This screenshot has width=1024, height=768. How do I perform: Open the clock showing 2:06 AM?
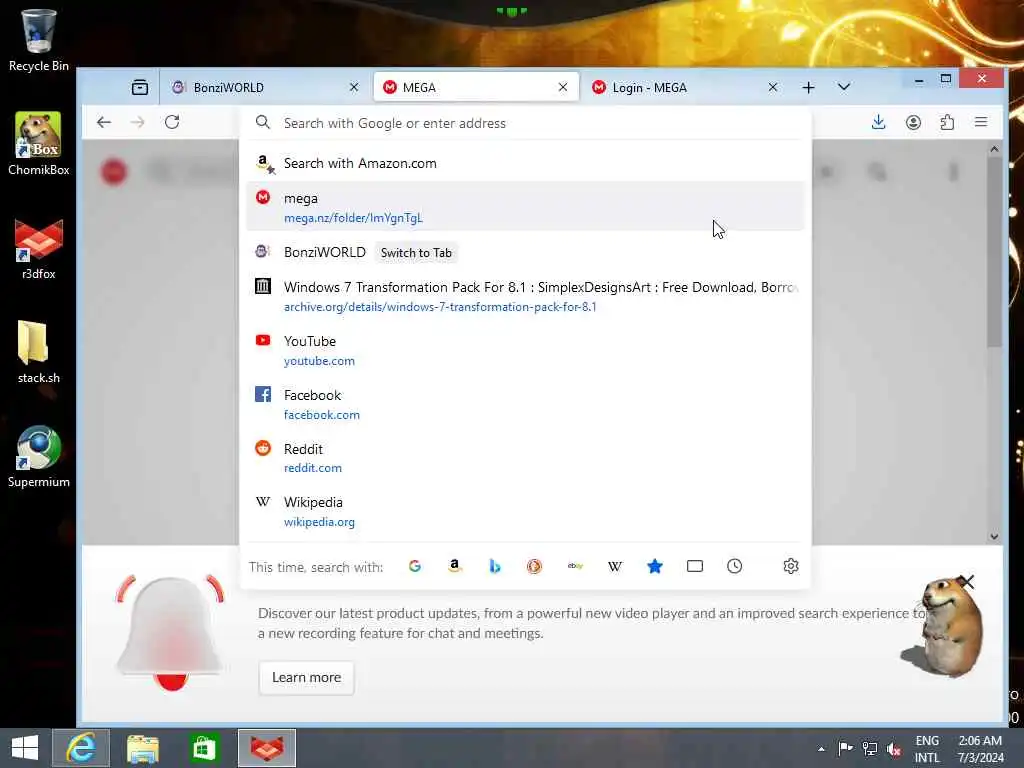point(980,749)
